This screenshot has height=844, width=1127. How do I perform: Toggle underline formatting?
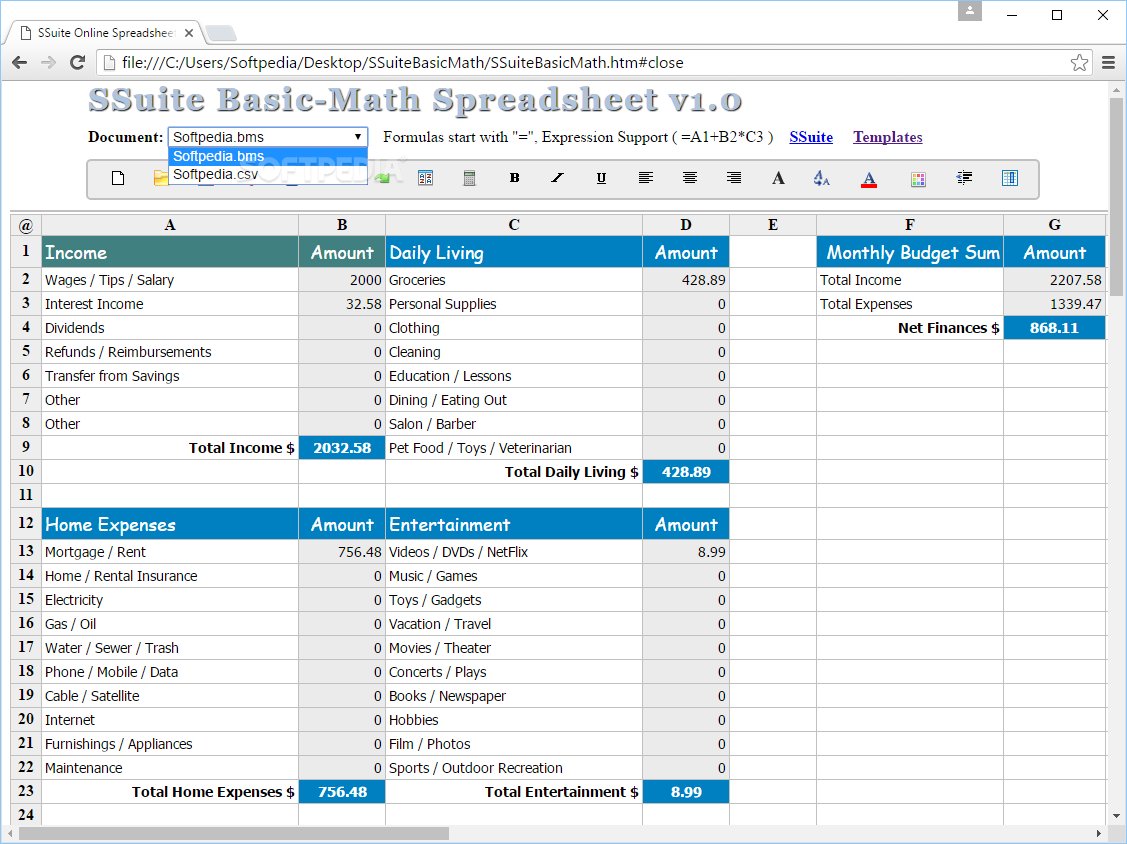602,178
